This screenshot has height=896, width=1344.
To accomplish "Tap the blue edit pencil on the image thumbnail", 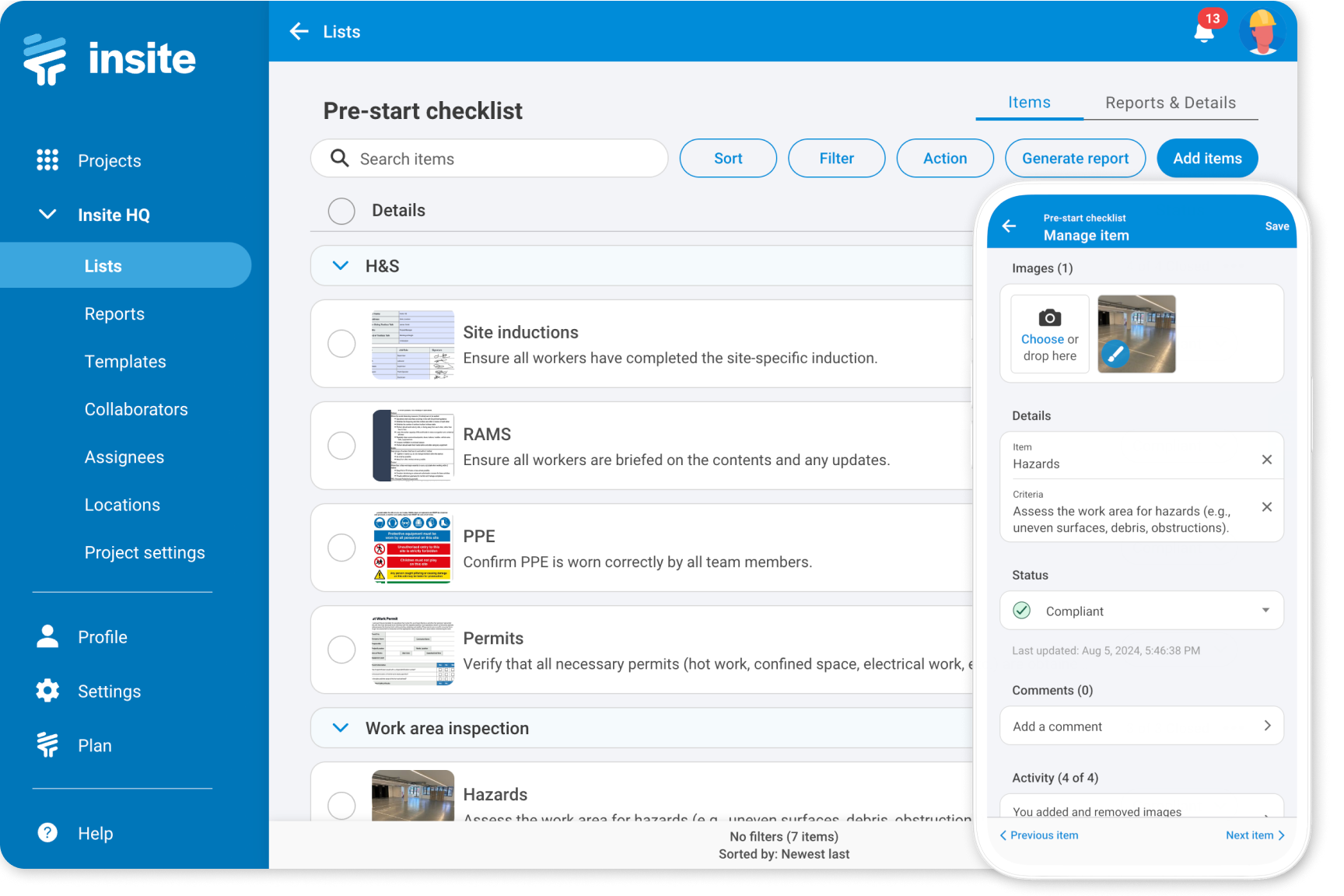I will [x=1115, y=354].
